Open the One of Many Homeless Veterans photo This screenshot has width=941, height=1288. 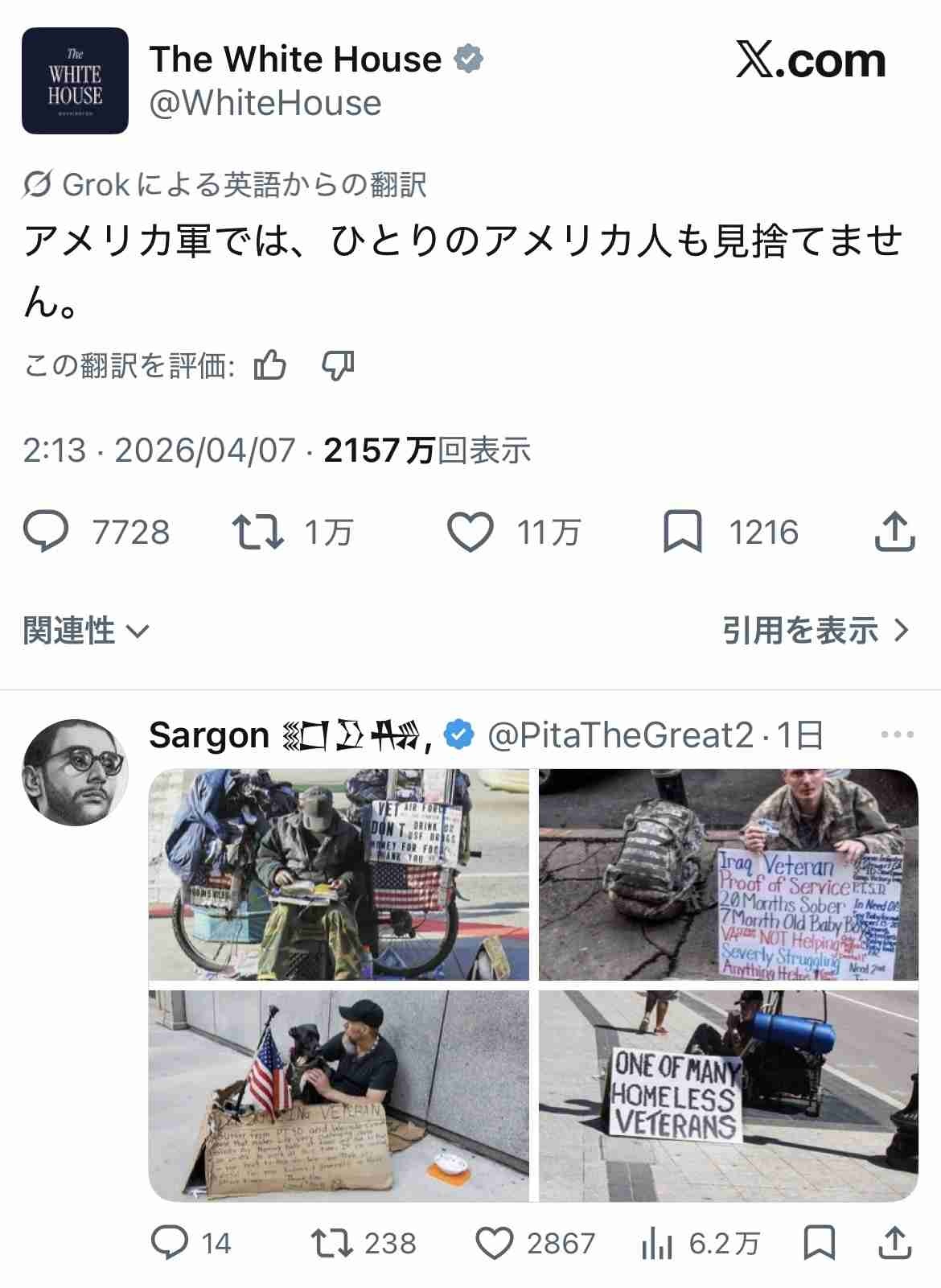(x=729, y=1096)
